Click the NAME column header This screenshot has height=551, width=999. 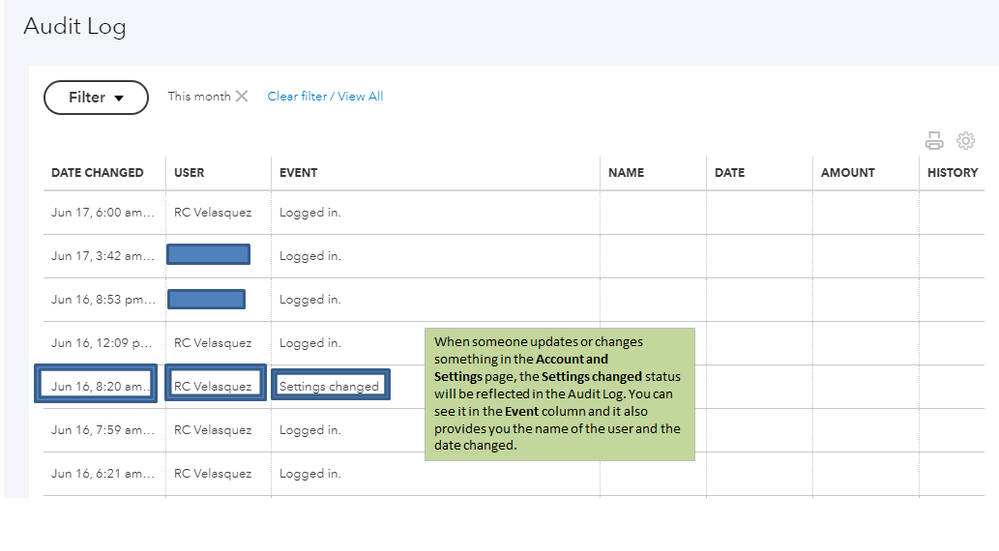click(626, 173)
